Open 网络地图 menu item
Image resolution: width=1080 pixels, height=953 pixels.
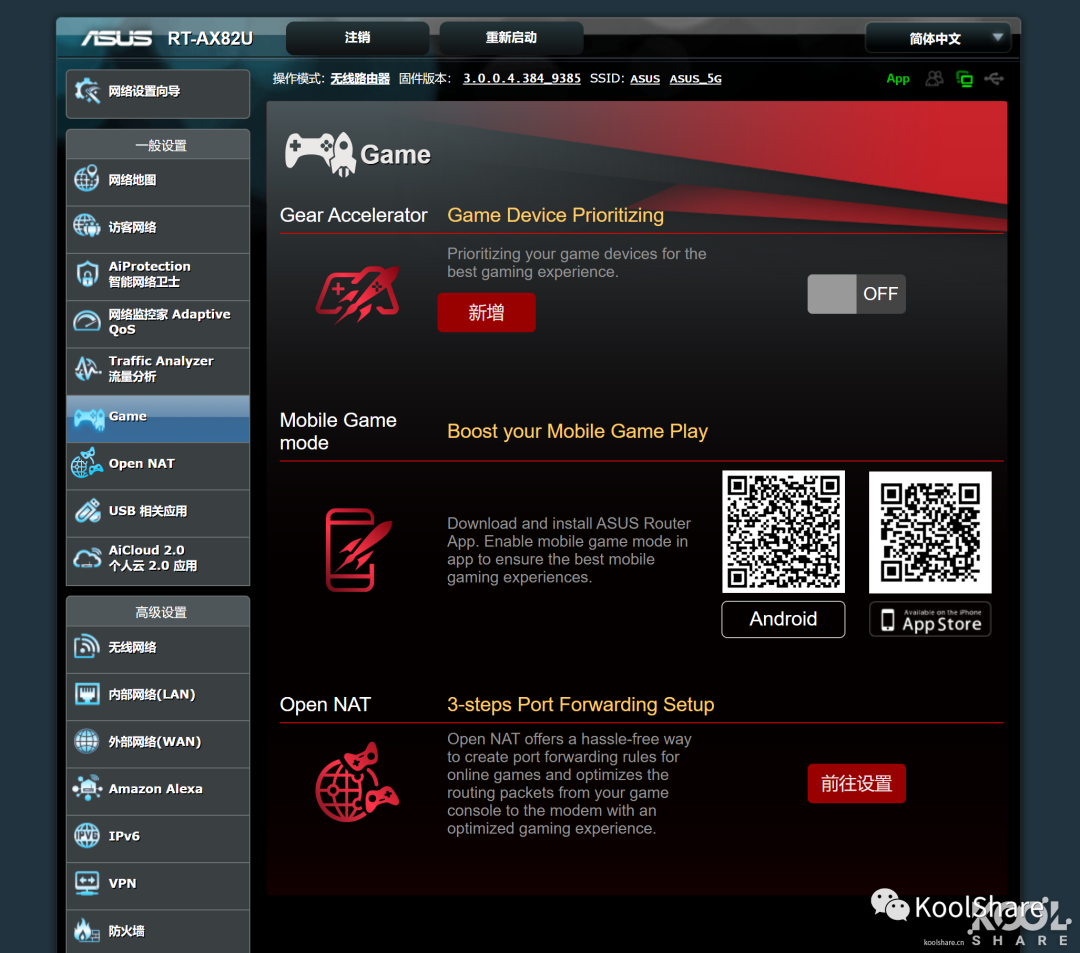click(x=158, y=180)
